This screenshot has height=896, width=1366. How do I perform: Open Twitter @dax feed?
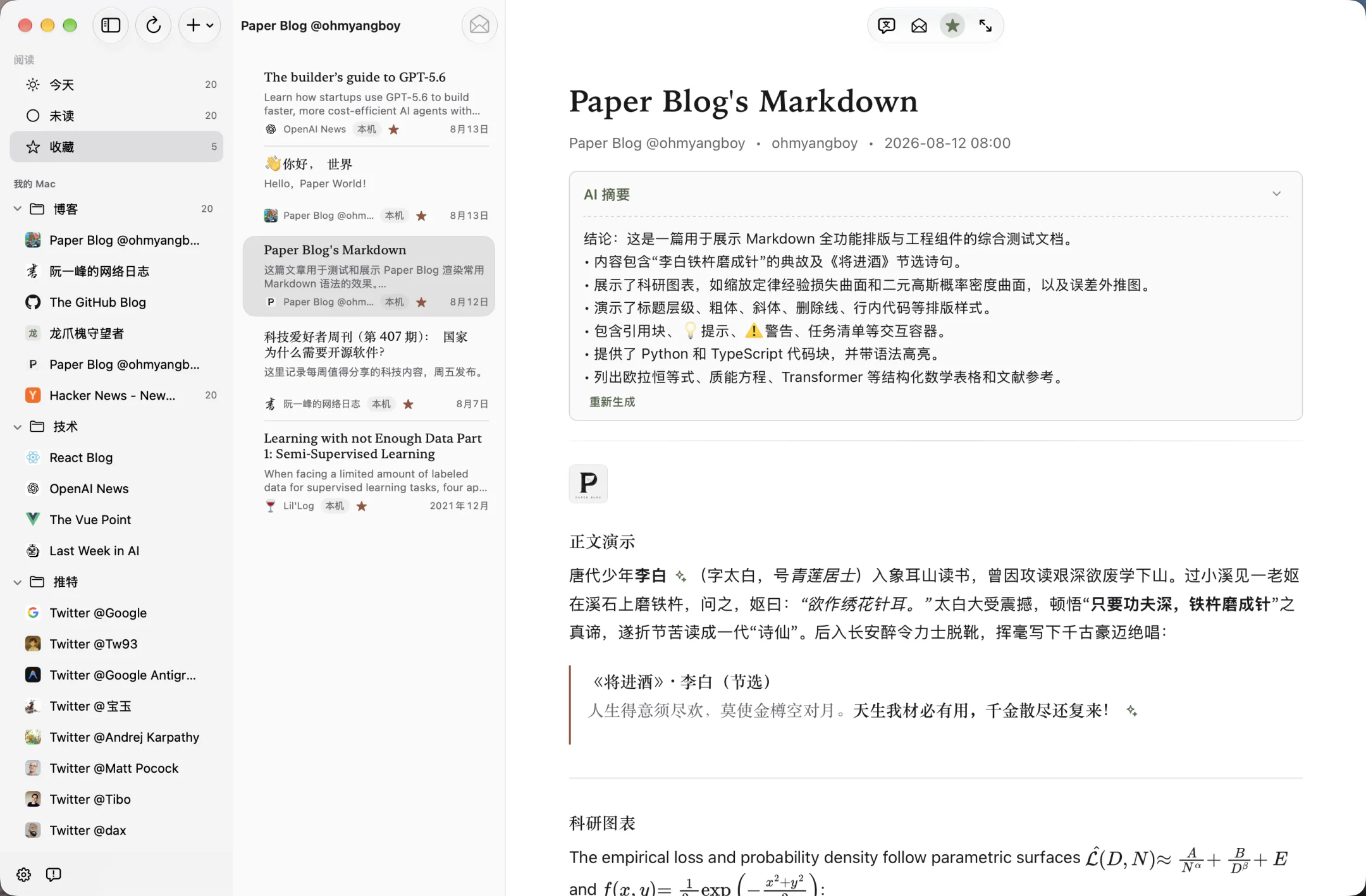(116, 830)
